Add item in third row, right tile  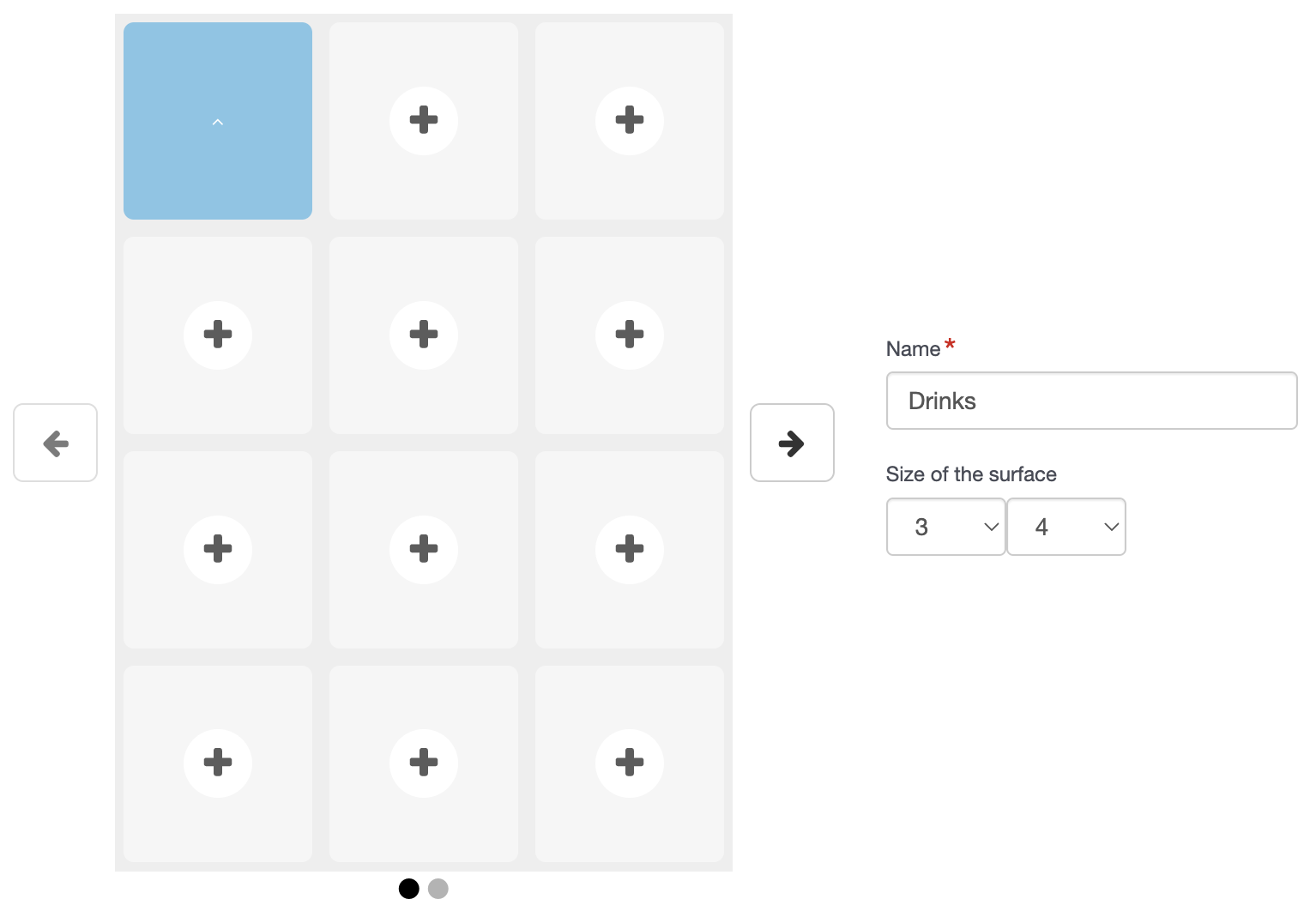pos(630,549)
